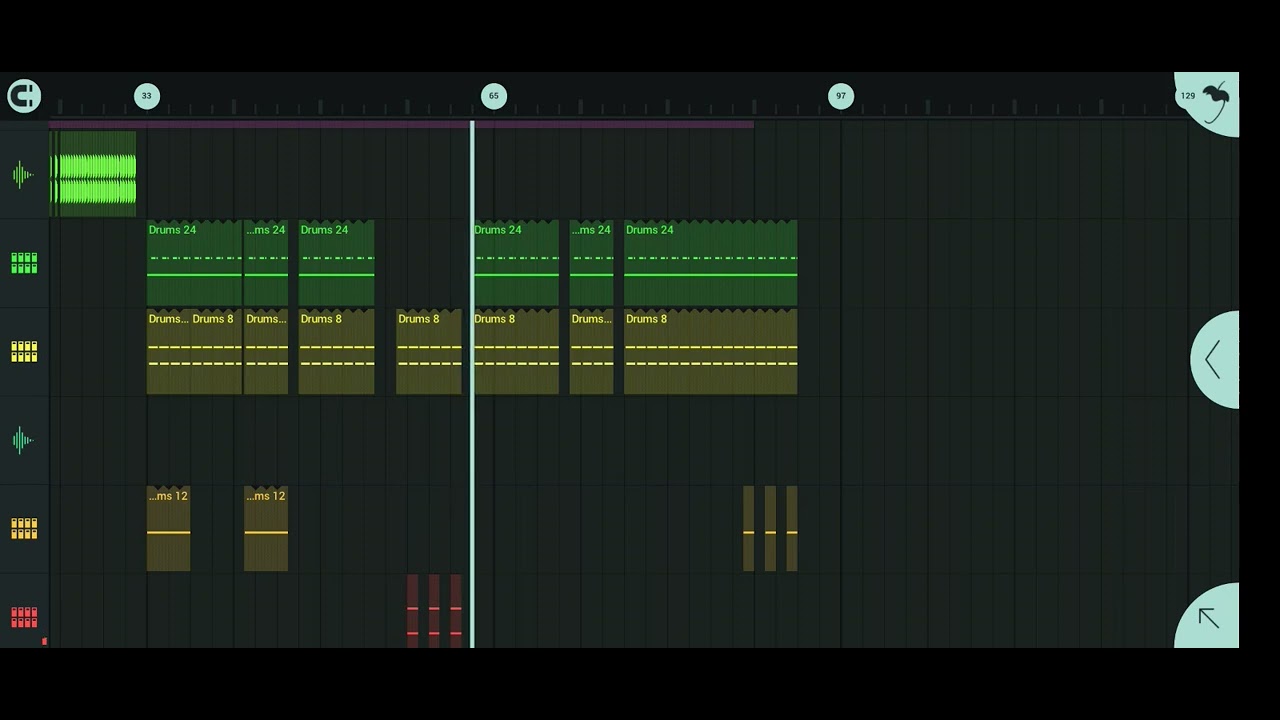Click the white playhead line
The image size is (1280, 720).
[472, 384]
